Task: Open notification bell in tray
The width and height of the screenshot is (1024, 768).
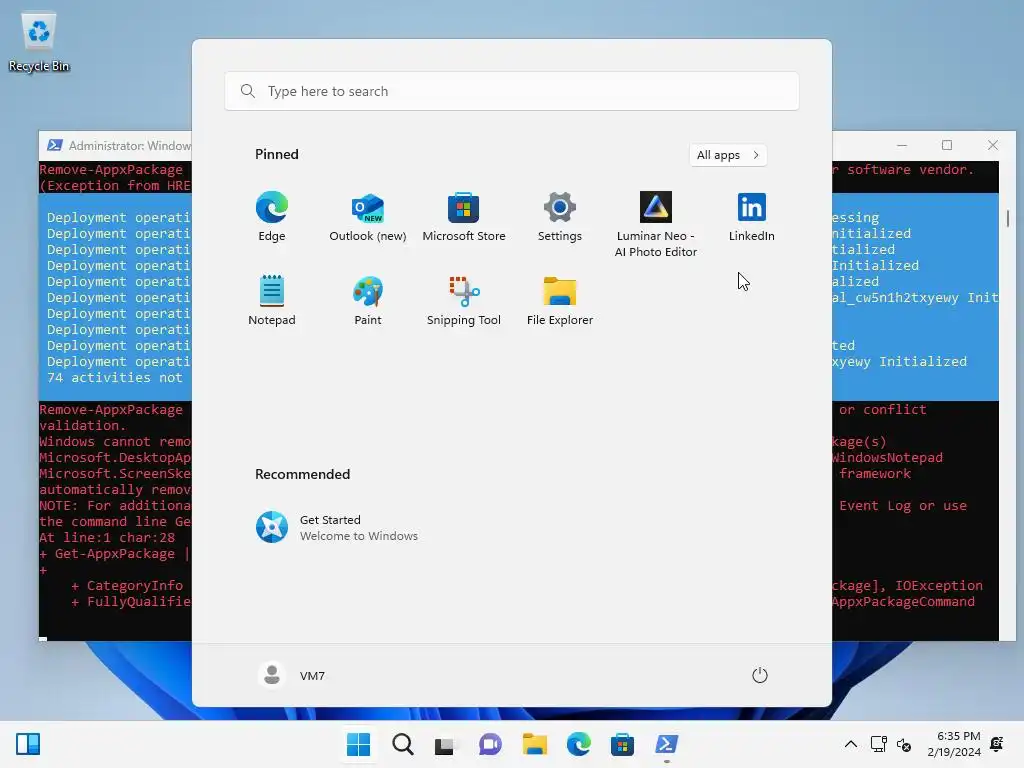Action: 997,744
